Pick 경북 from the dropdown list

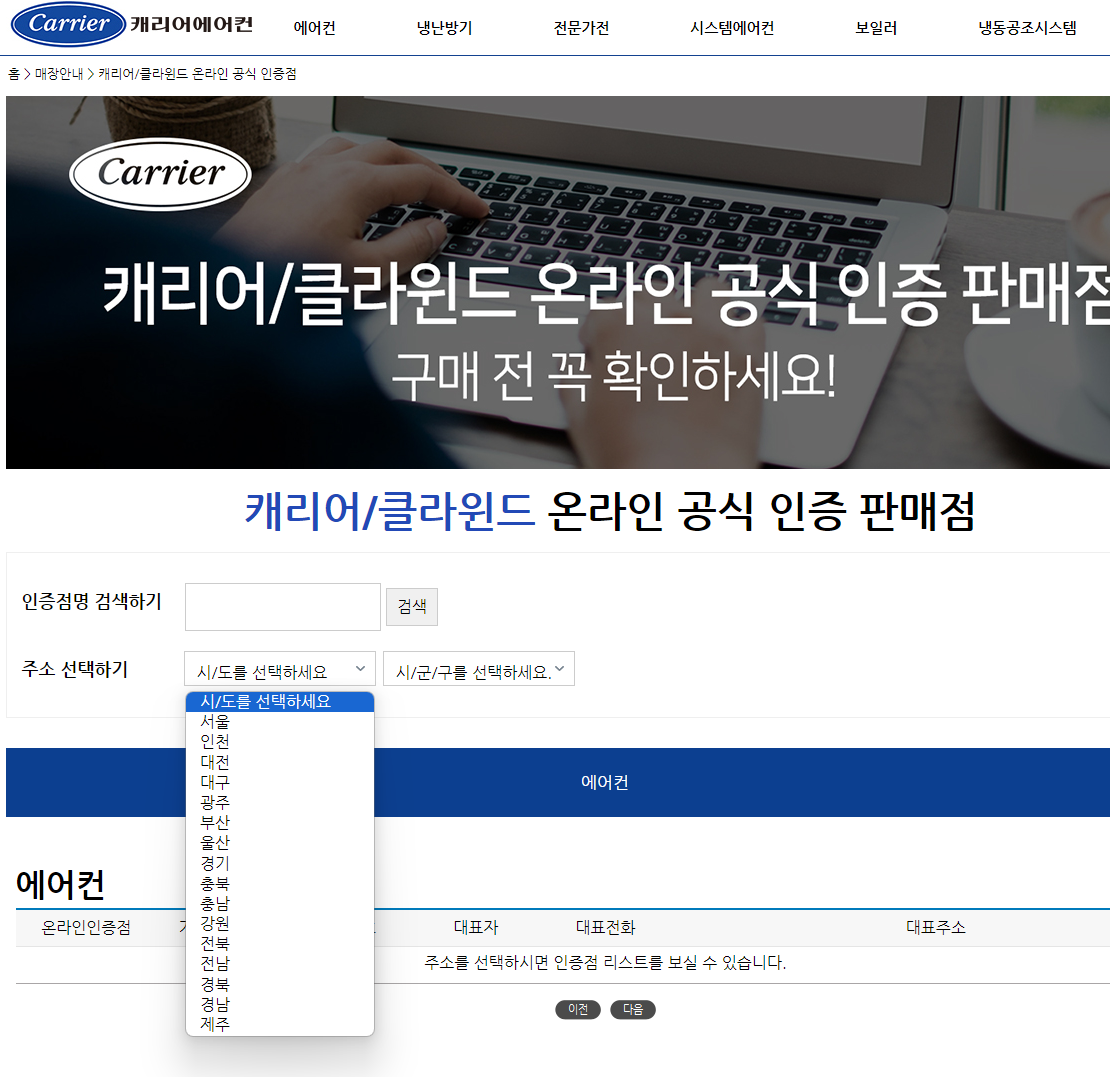pyautogui.click(x=280, y=984)
